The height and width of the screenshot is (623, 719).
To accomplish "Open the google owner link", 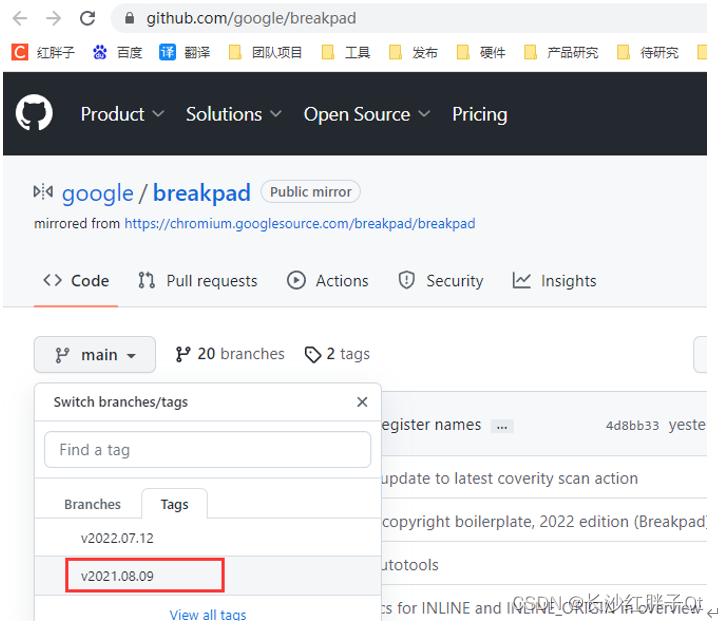I will pyautogui.click(x=98, y=193).
